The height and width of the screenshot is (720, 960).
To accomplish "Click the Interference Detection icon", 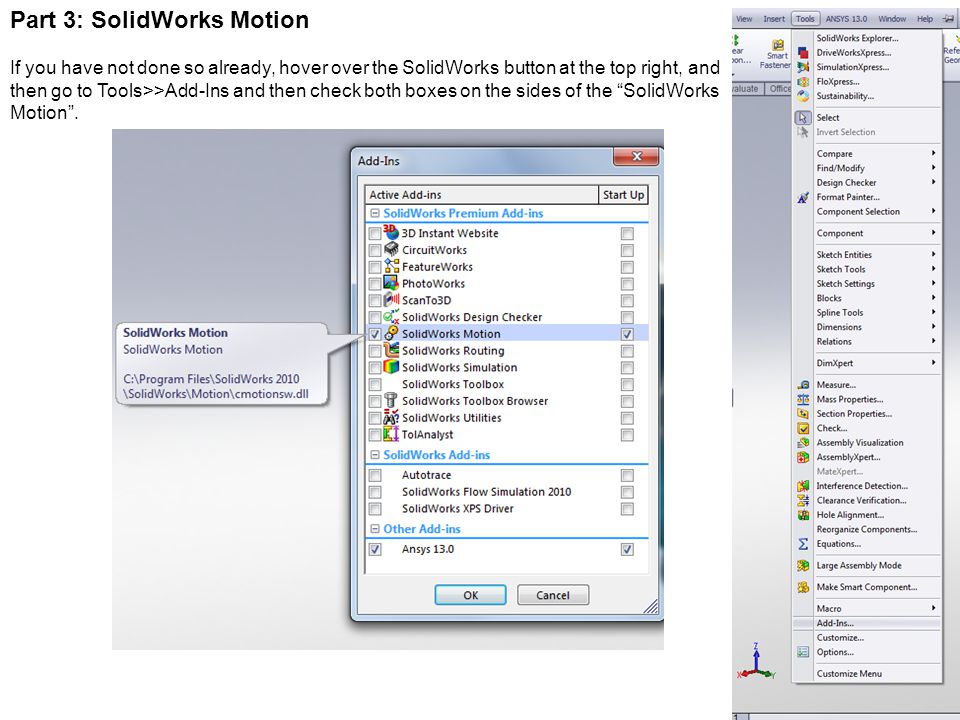I will tap(803, 486).
